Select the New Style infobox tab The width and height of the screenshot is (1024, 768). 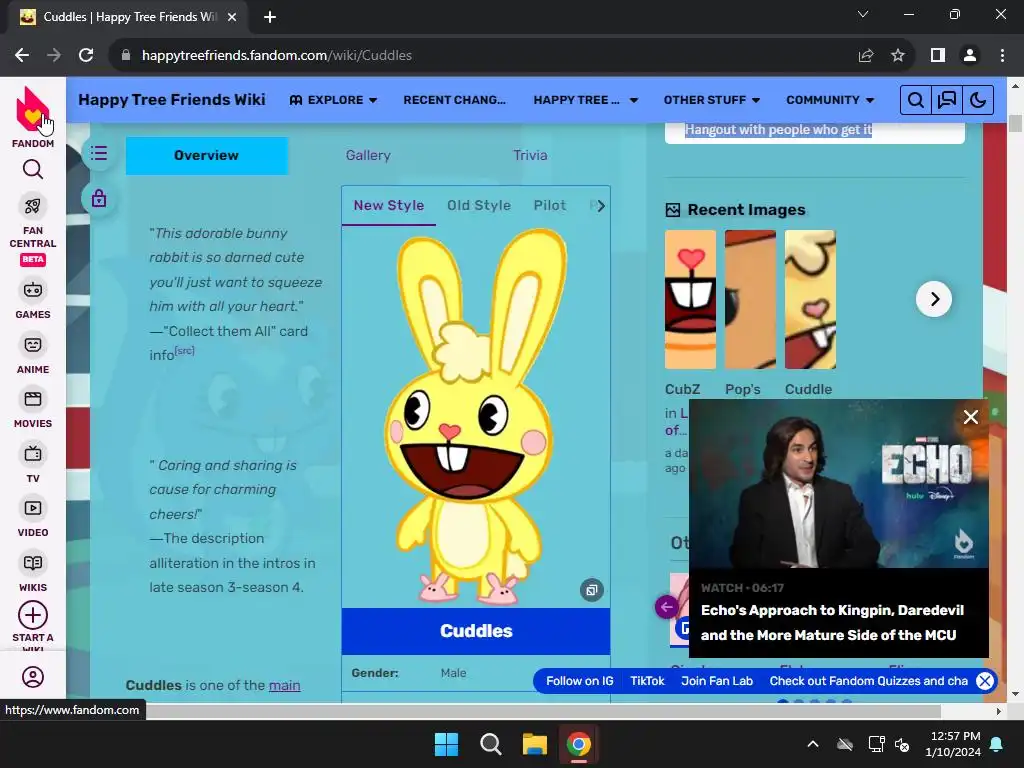[389, 206]
